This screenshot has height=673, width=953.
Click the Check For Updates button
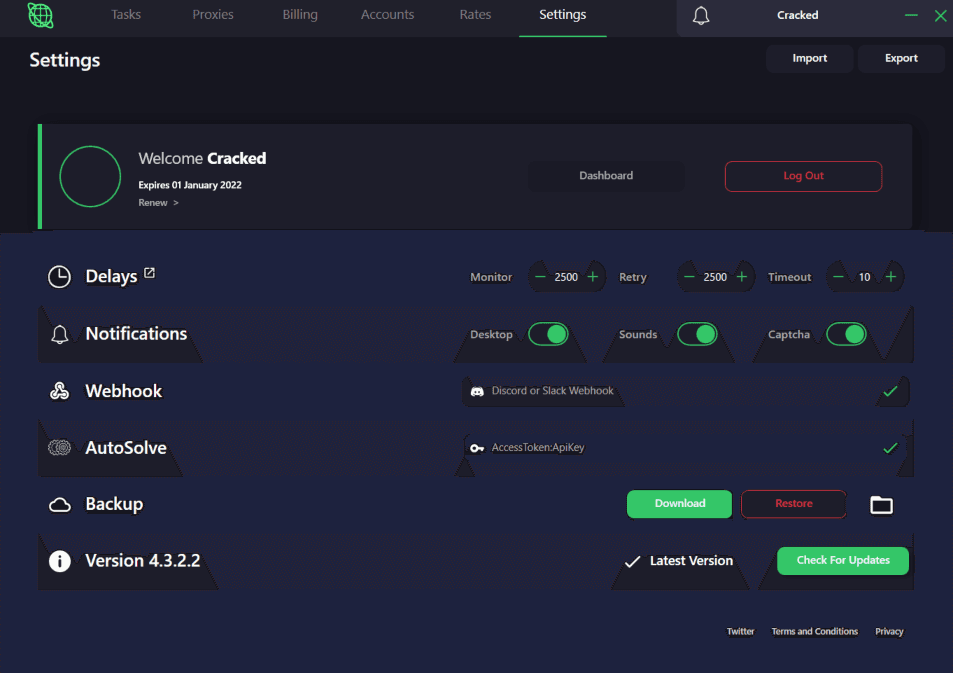point(842,561)
